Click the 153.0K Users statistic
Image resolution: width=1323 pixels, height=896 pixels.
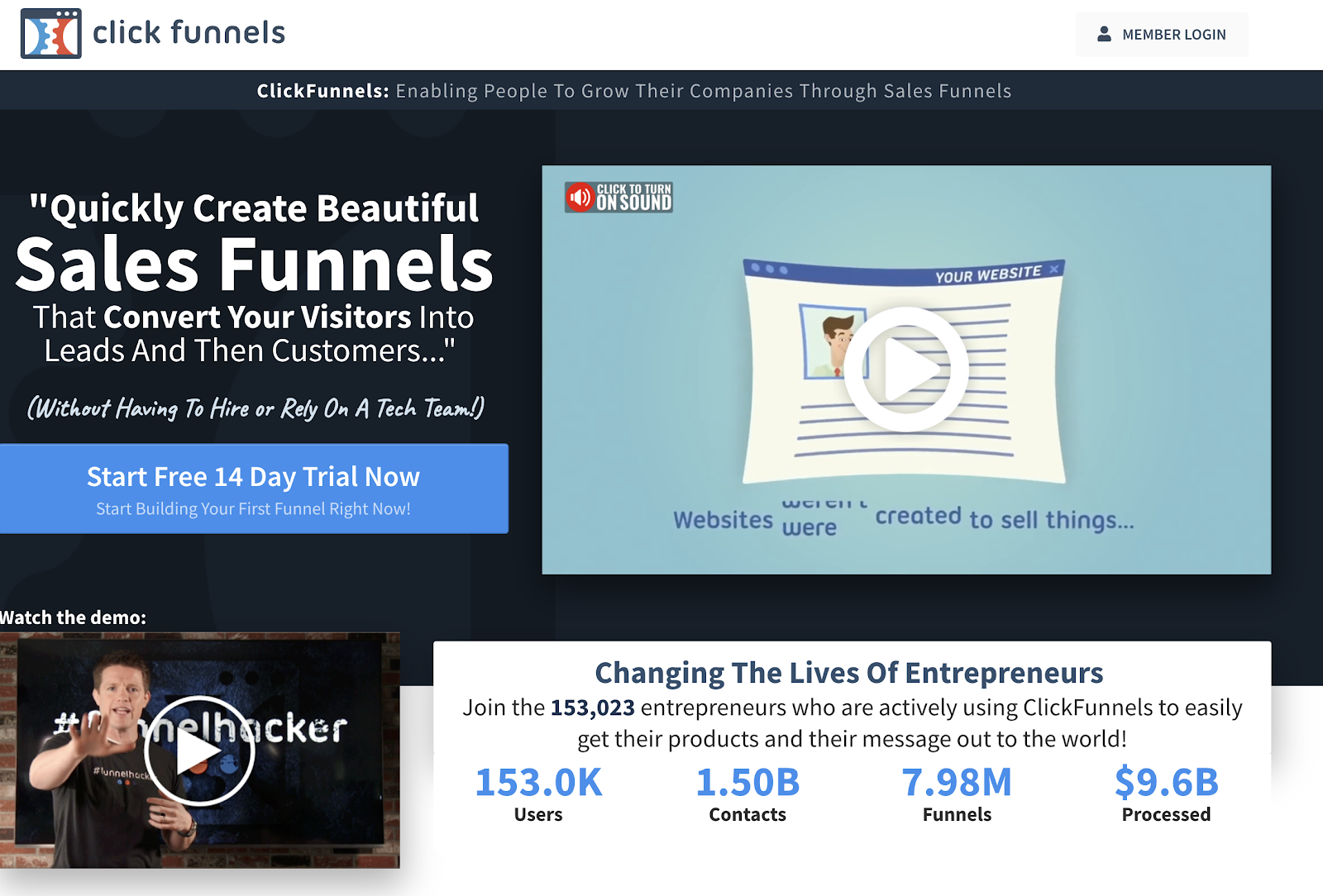click(538, 794)
